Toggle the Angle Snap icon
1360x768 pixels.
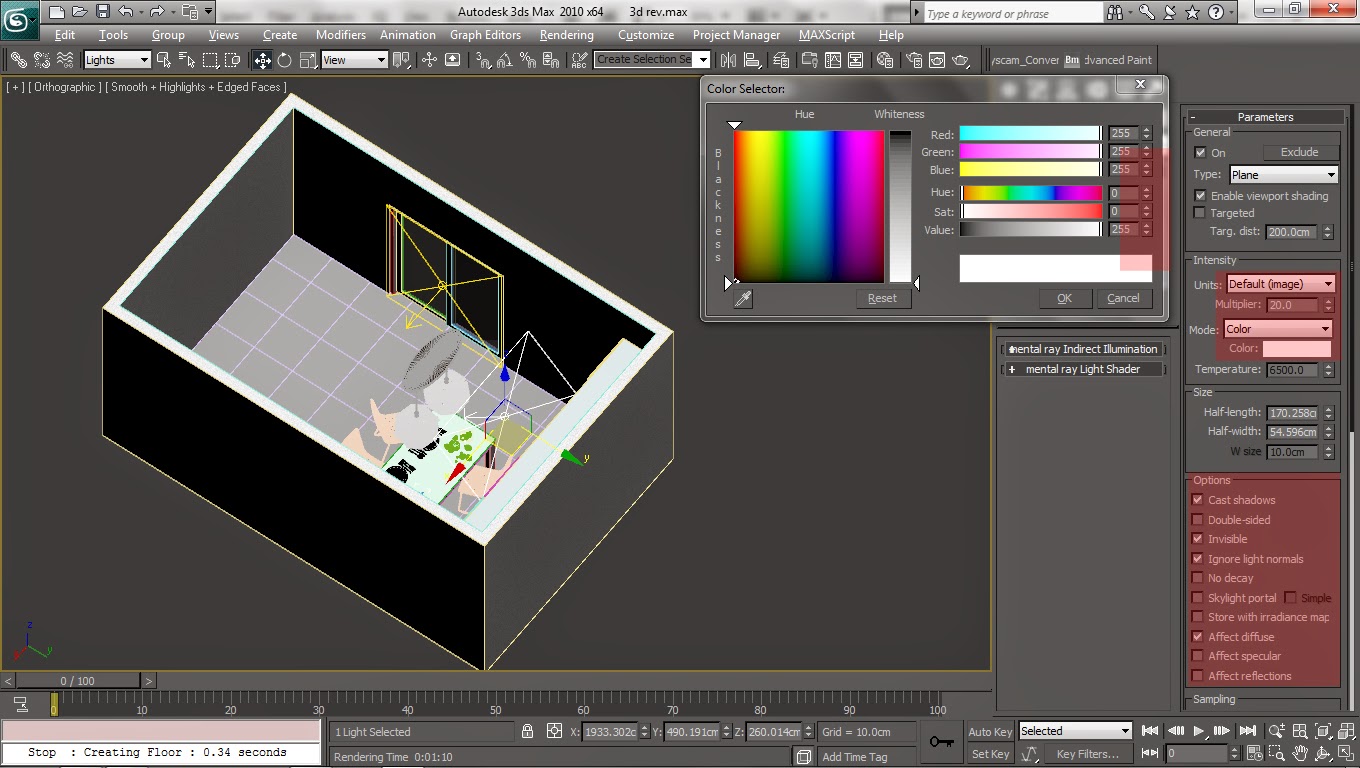507,60
